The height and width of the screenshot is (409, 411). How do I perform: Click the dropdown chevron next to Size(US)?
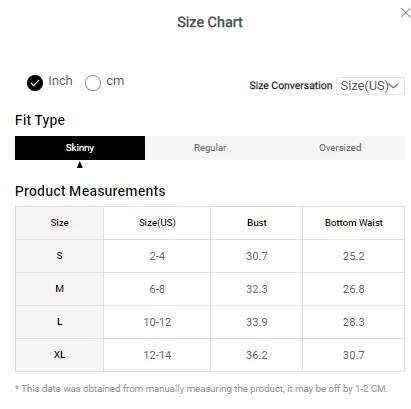394,86
